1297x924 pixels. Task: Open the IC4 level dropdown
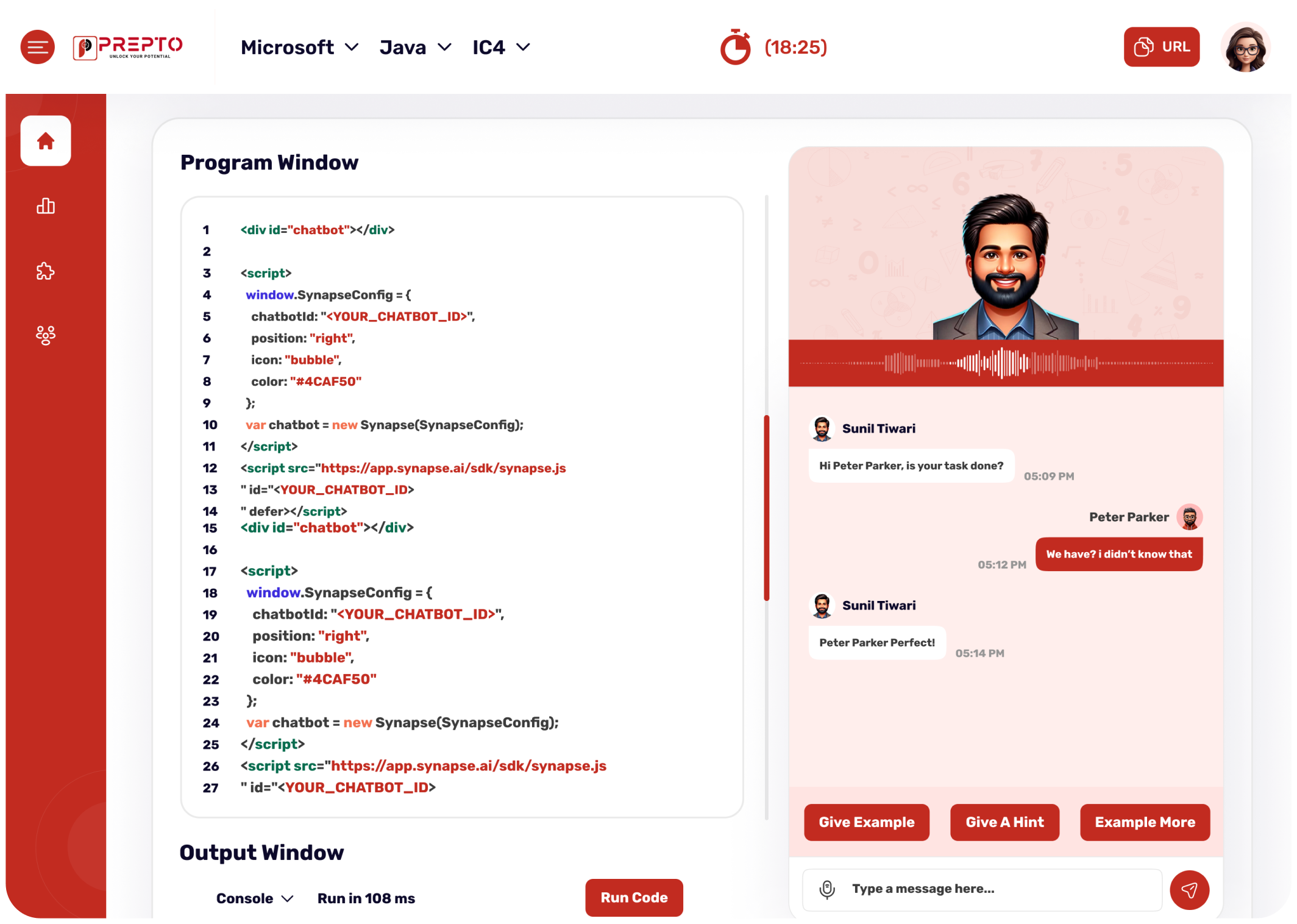(501, 47)
